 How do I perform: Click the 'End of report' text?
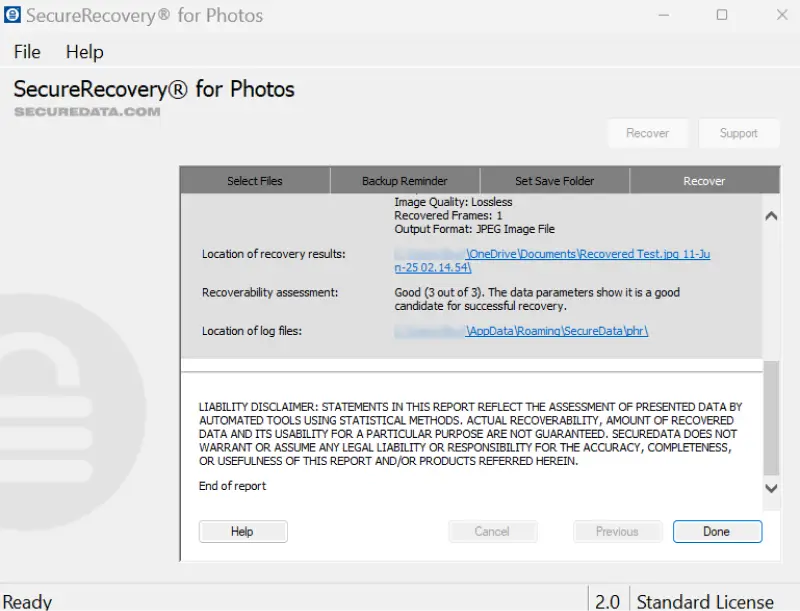(232, 486)
